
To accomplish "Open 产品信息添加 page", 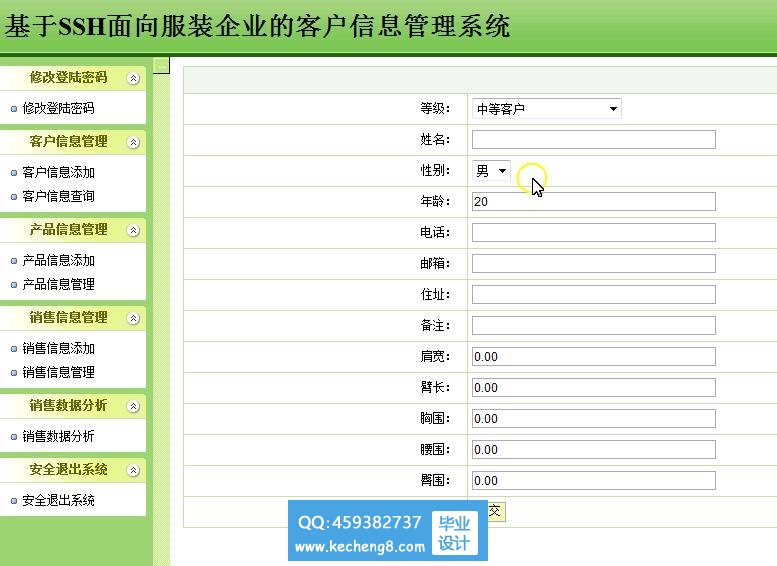I will point(58,260).
